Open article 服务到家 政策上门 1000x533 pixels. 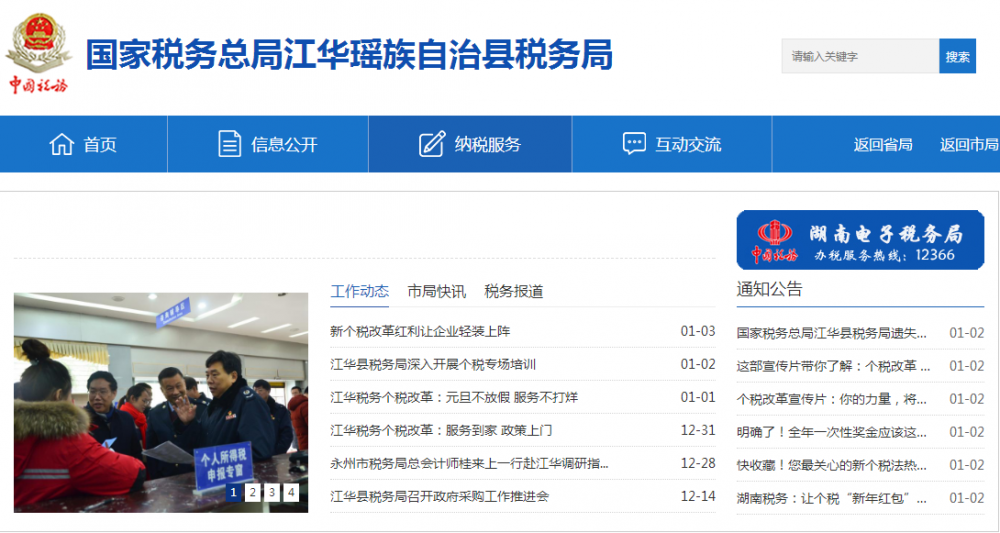coord(441,430)
